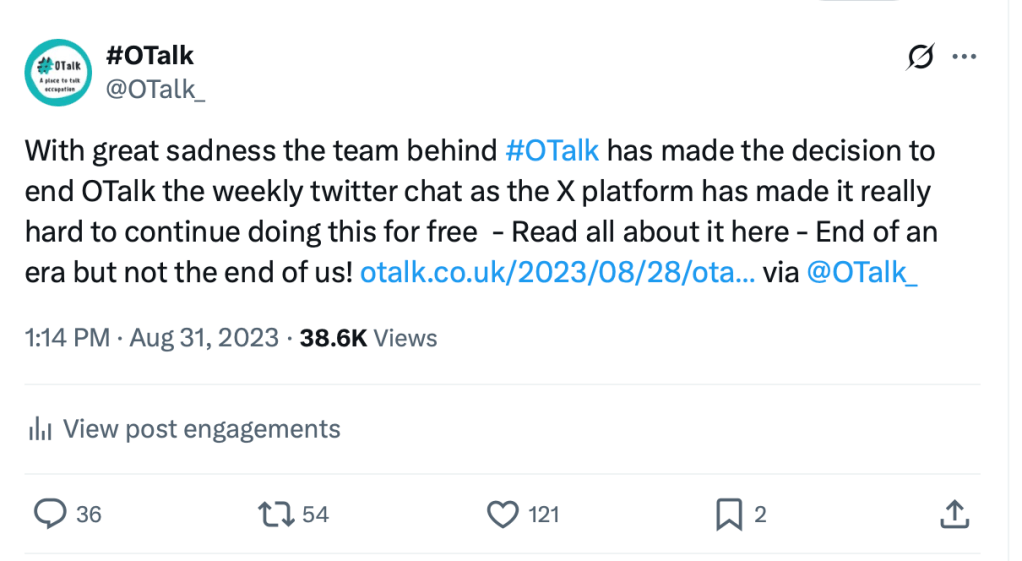1022x561 pixels.
Task: Click the #OTalk hashtag in tweet text
Action: pos(552,151)
